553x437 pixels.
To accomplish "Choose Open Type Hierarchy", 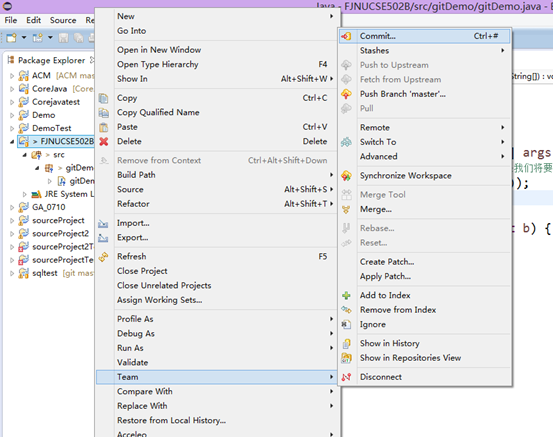I will [217, 65].
